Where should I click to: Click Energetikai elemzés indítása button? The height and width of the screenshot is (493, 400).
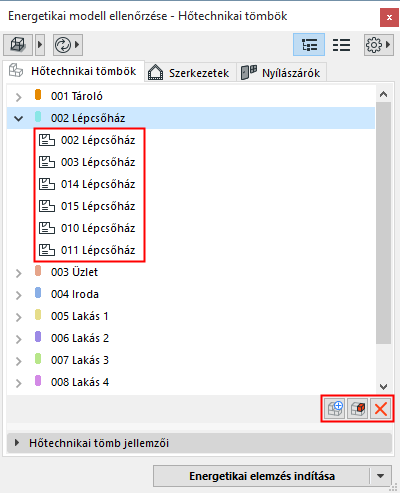[x=262, y=476]
